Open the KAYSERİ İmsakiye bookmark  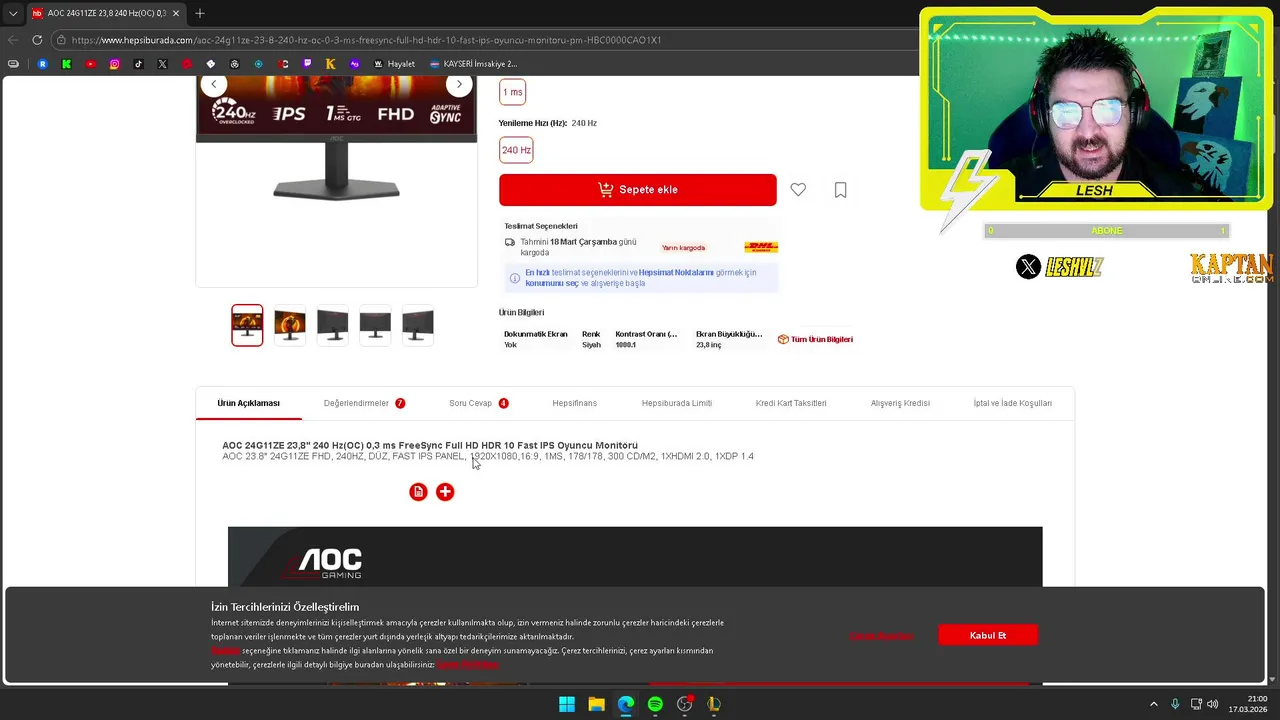click(473, 64)
